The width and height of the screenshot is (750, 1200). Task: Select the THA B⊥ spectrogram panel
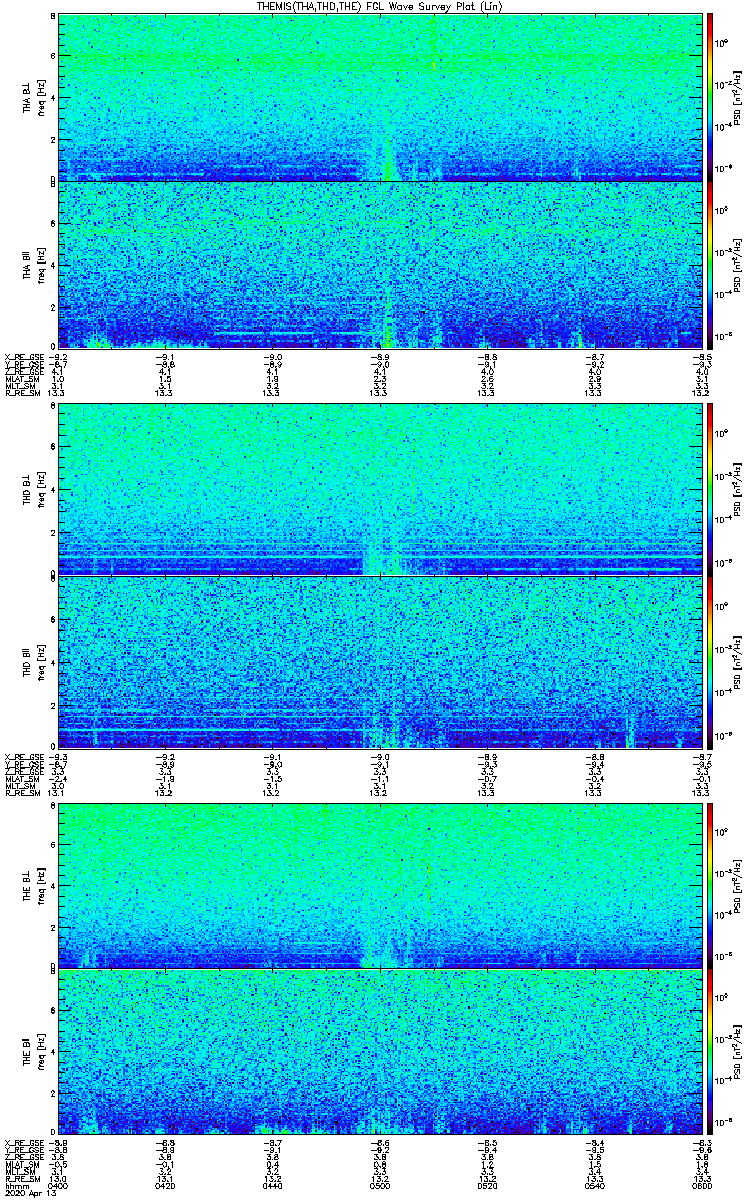tap(380, 97)
